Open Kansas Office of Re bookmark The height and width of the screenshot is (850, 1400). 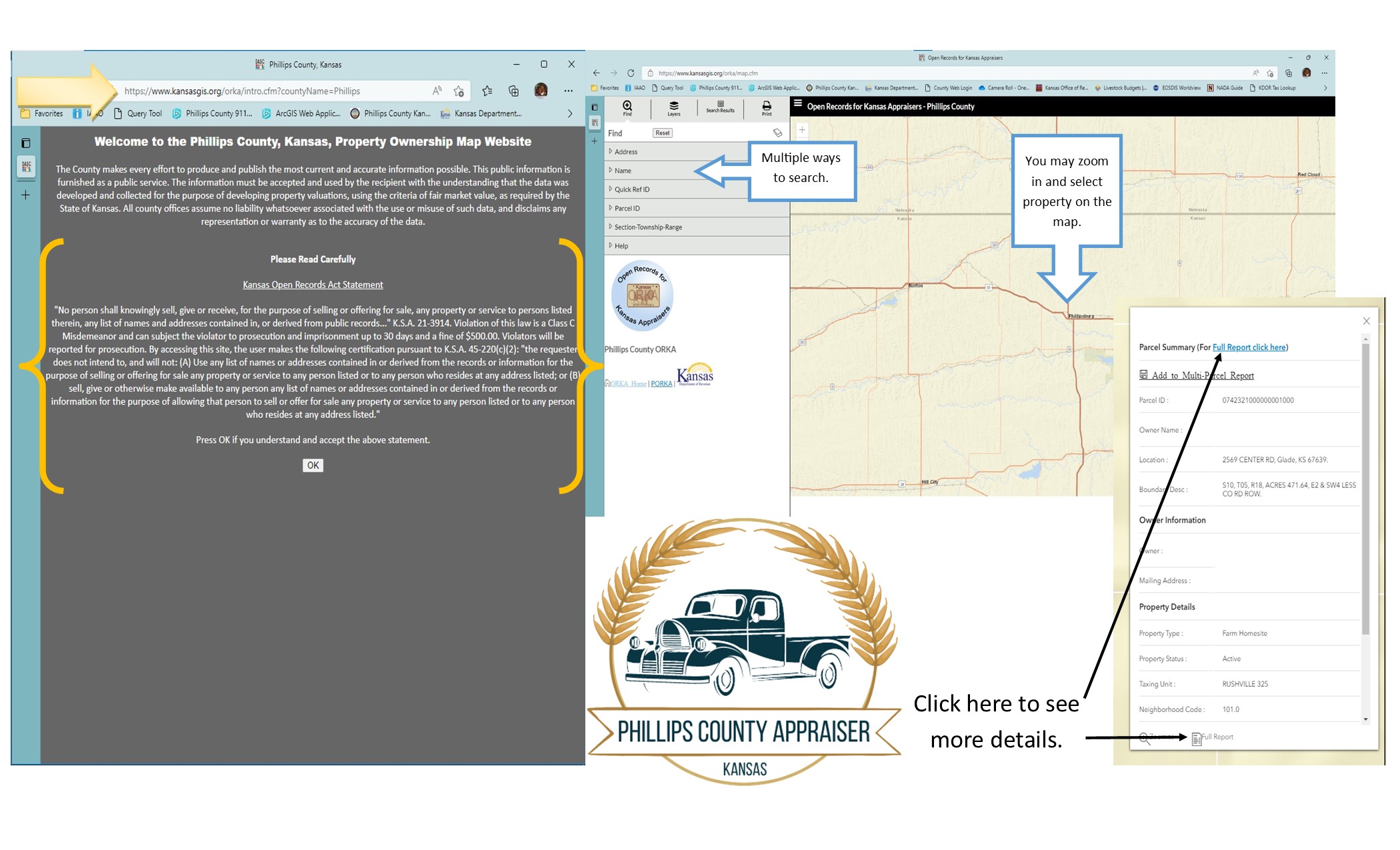pyautogui.click(x=1061, y=88)
